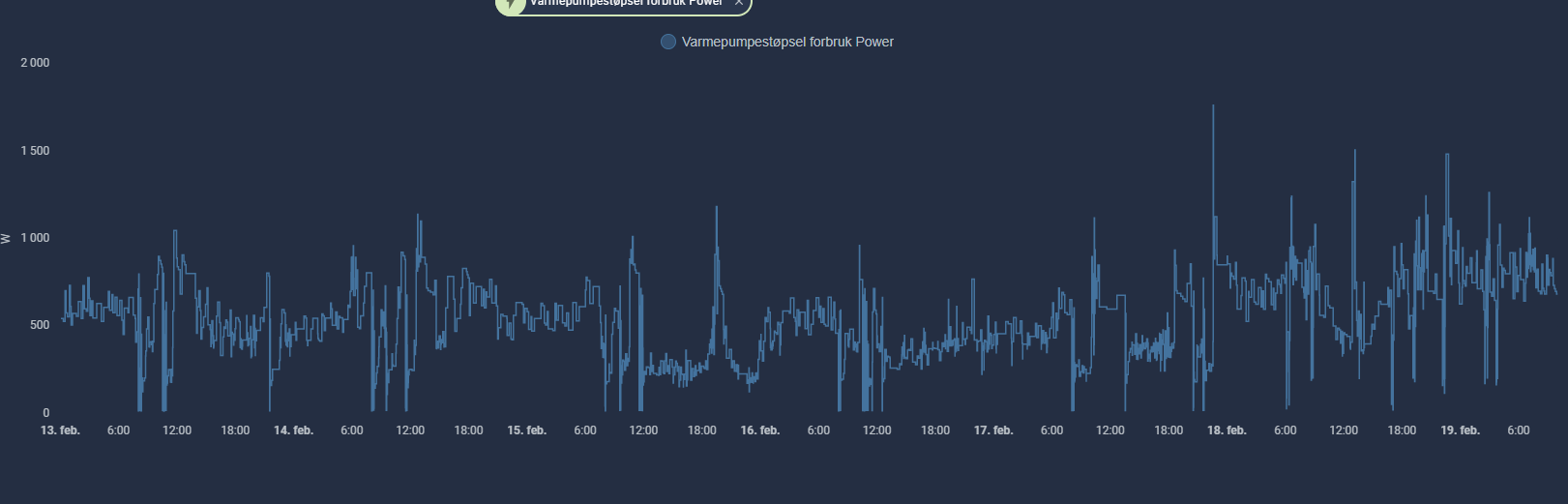Click the highest power spike above 1 500 W
The image size is (1568, 504).
click(x=1213, y=106)
